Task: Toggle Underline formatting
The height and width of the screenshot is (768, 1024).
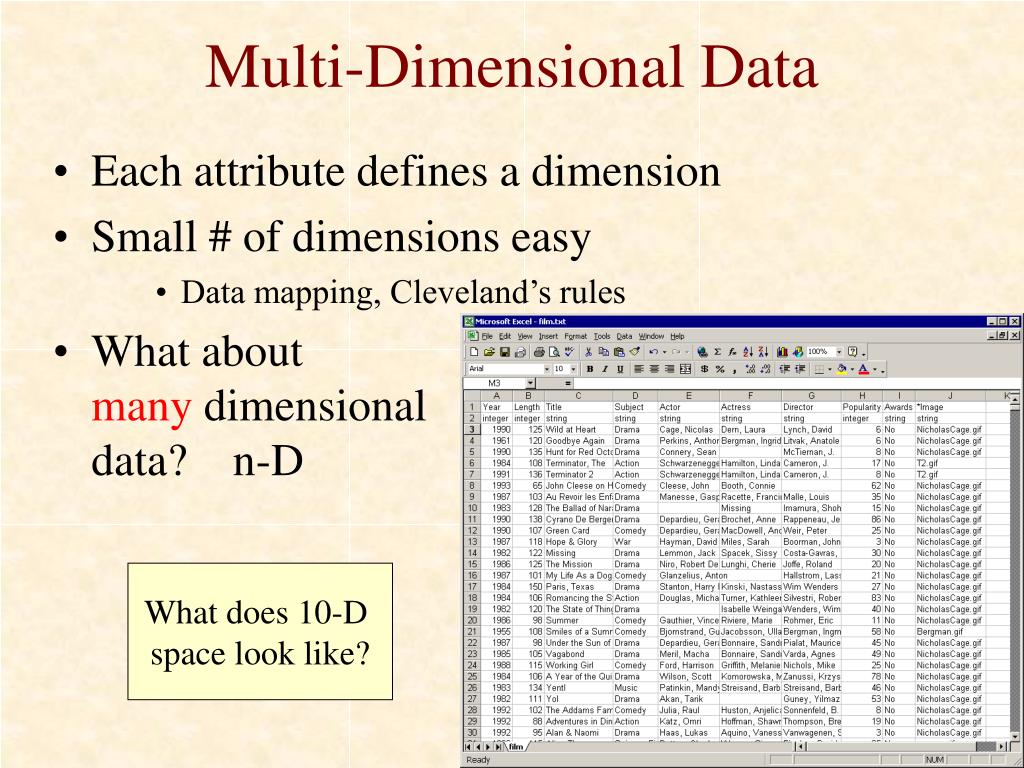Action: coord(620,369)
